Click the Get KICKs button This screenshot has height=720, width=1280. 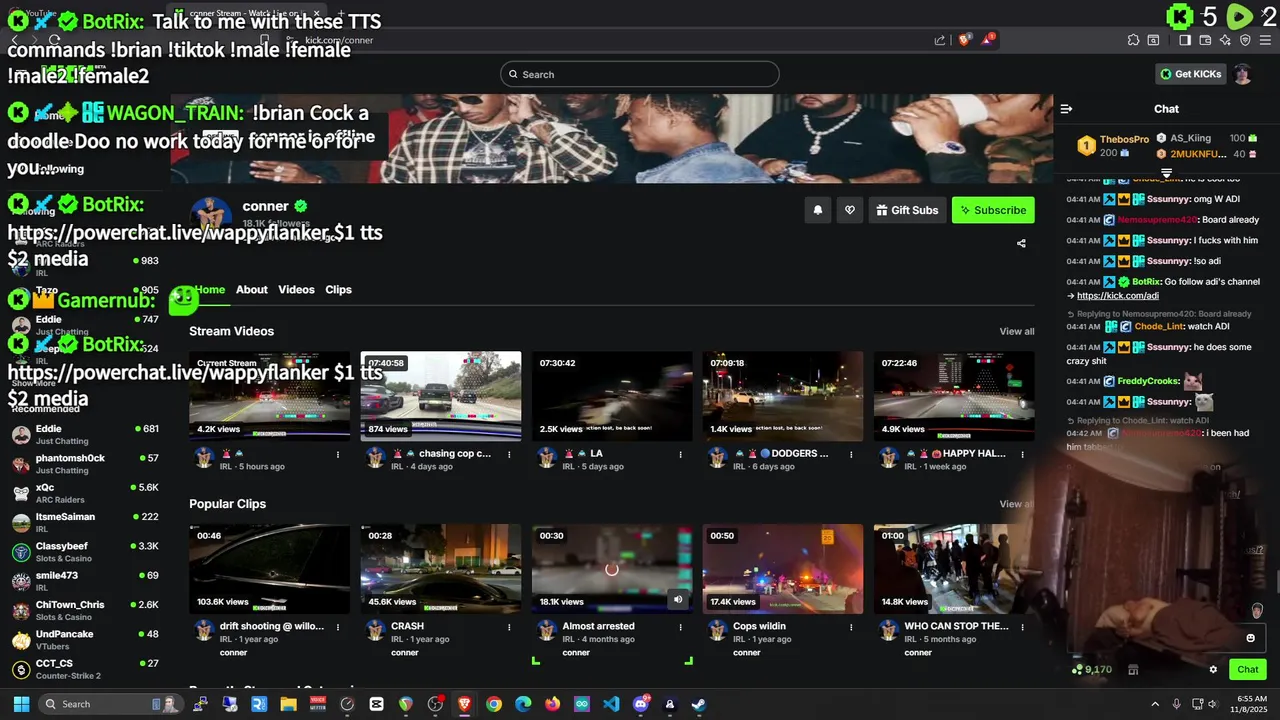(1190, 74)
